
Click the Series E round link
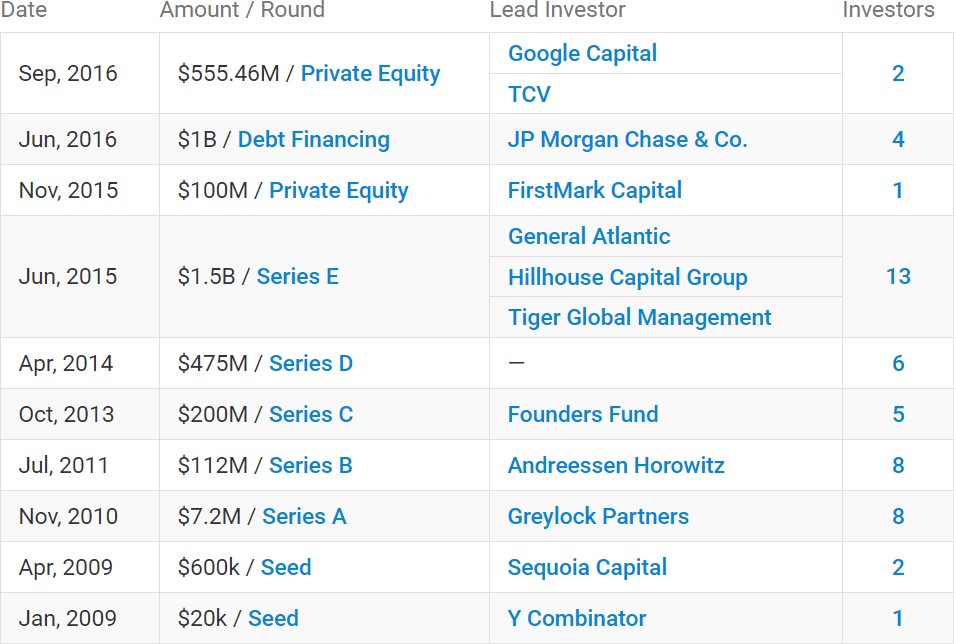pyautogui.click(x=298, y=277)
